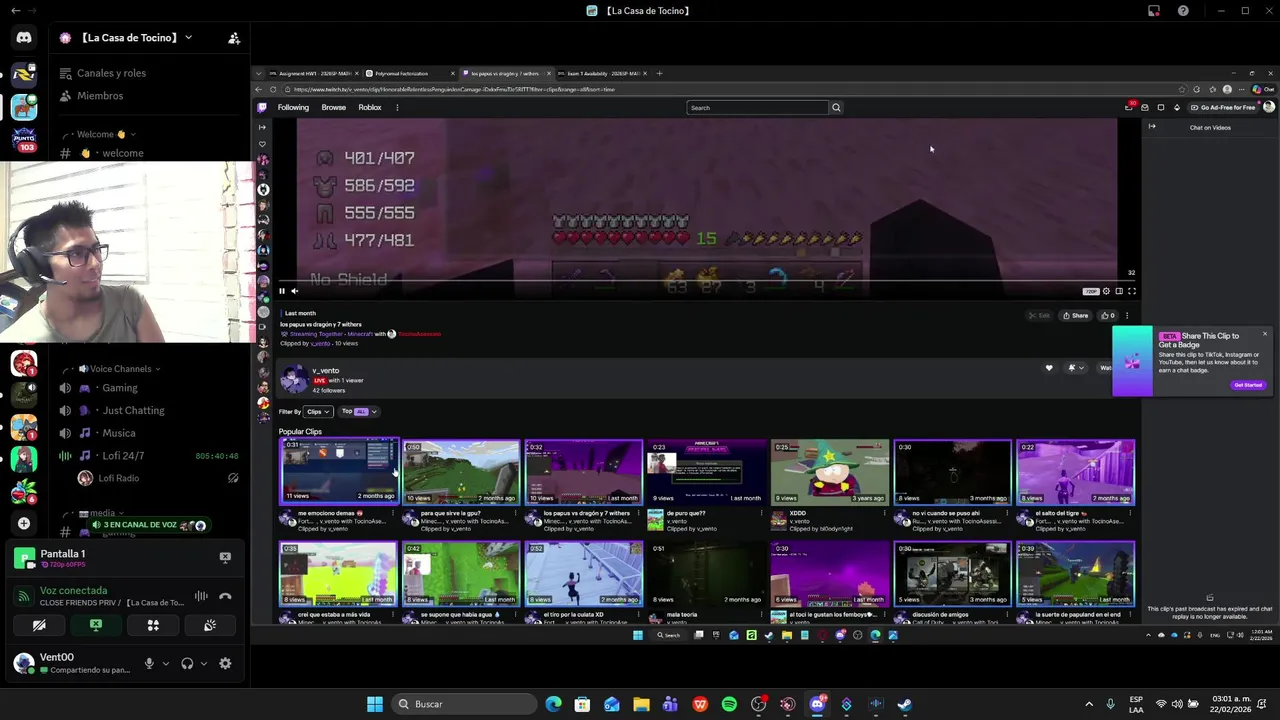Open Discord direct messages home icon
The image size is (1280, 720).
[24, 38]
